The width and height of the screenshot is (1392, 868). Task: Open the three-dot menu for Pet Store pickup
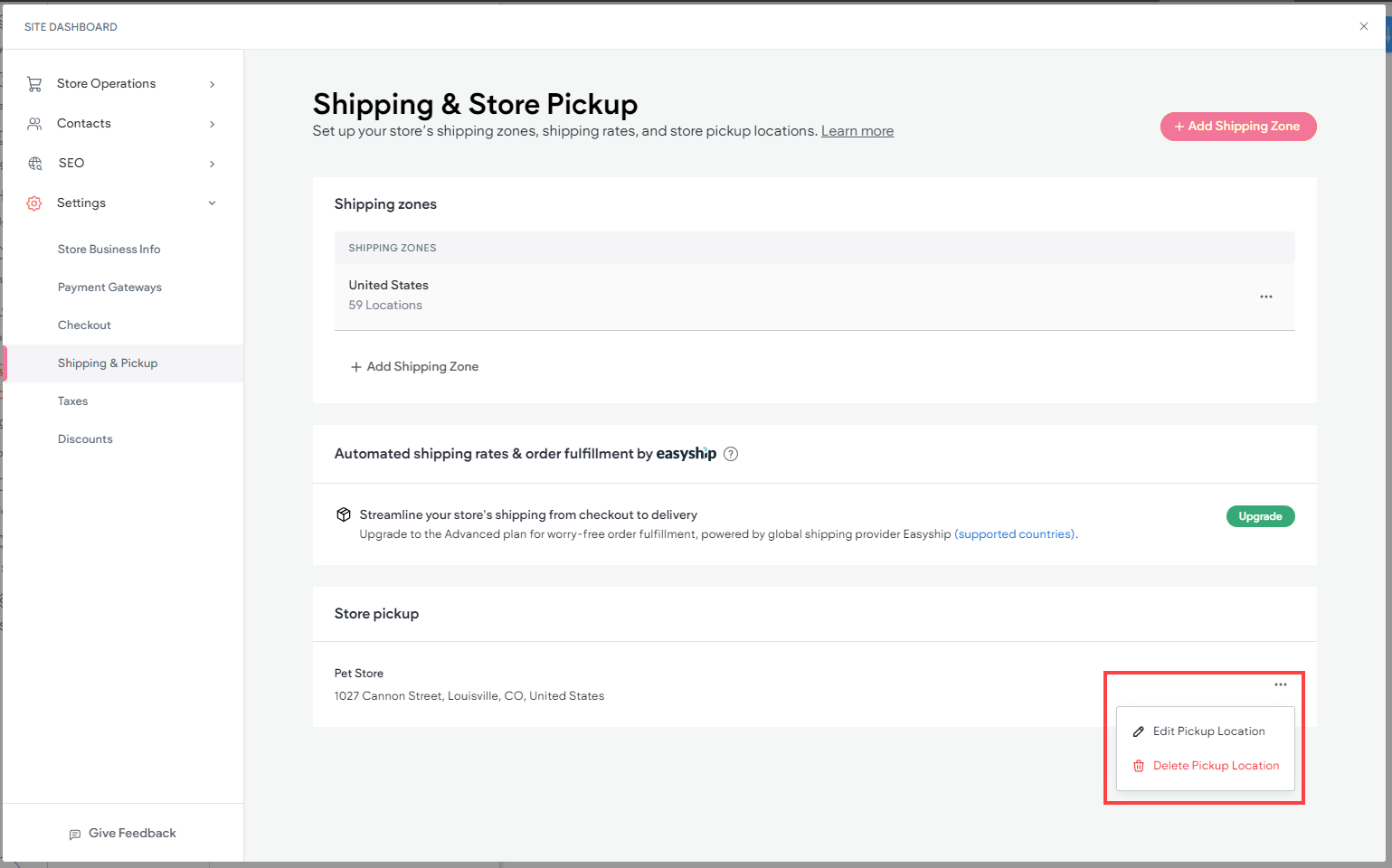pyautogui.click(x=1281, y=684)
